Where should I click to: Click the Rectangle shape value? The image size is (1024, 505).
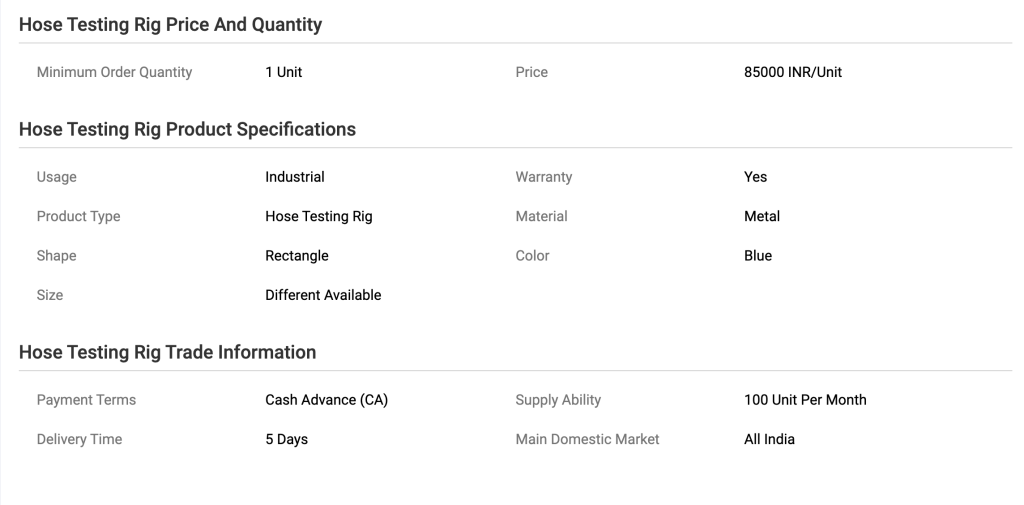coord(296,255)
